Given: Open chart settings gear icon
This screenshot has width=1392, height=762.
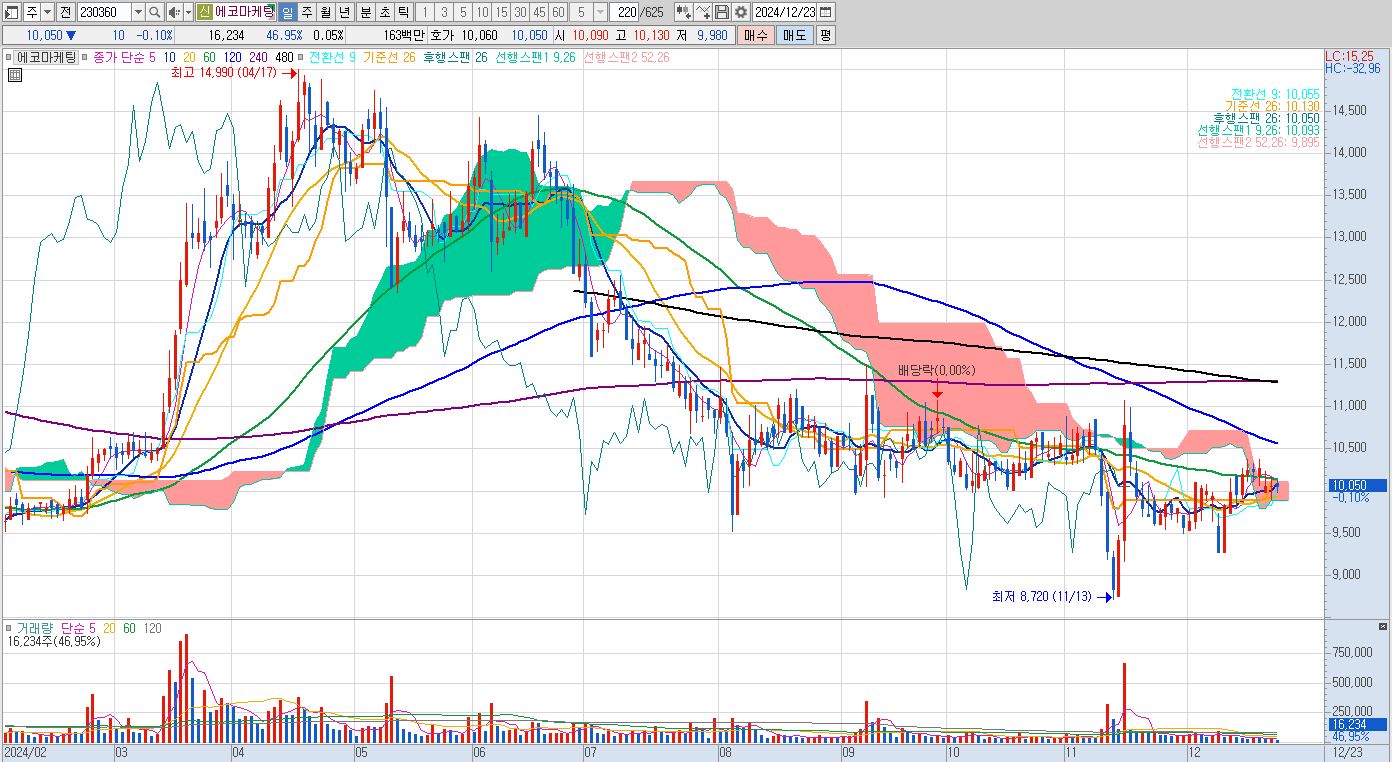Looking at the screenshot, I should tap(740, 12).
